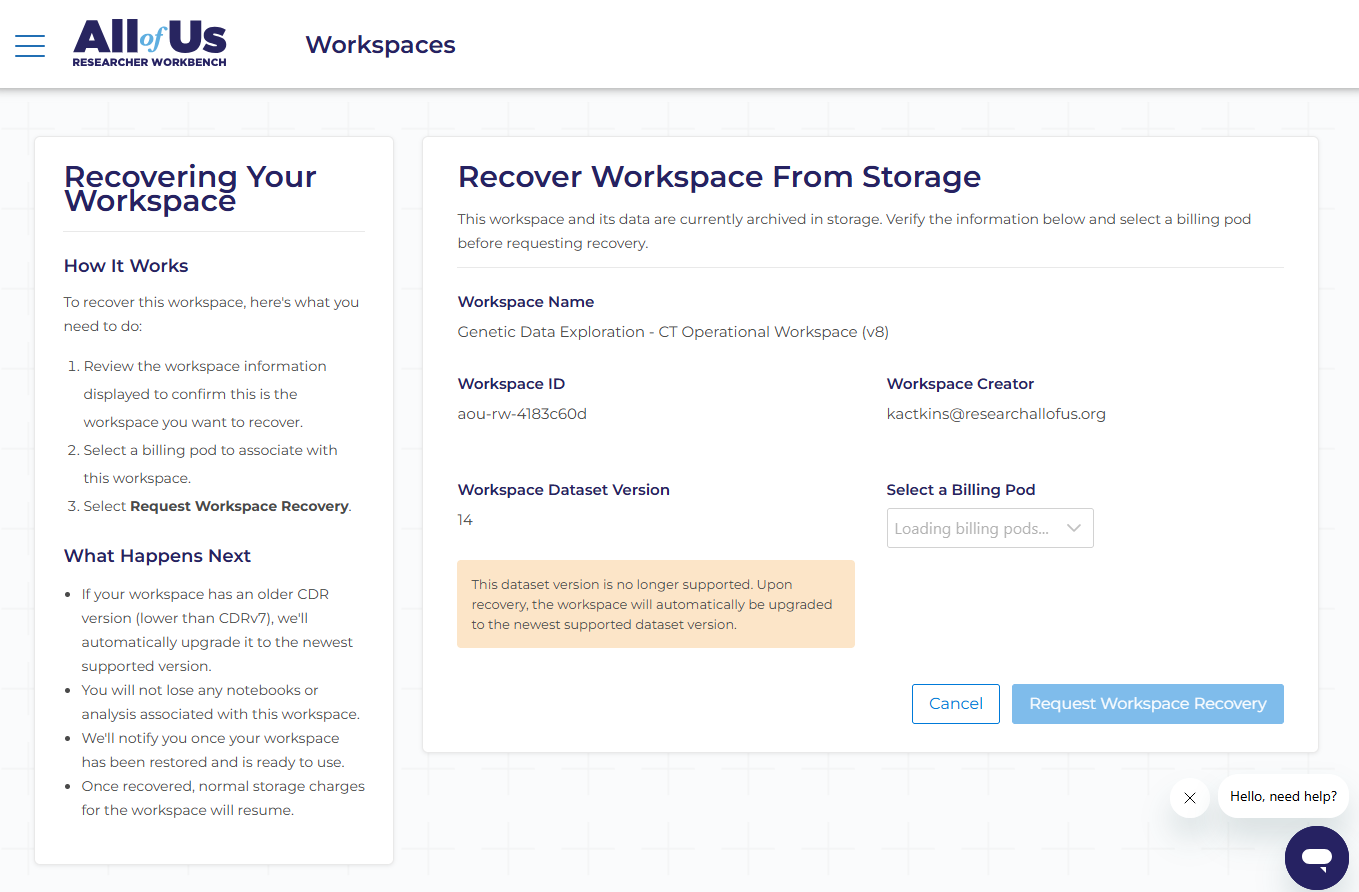Click Request Workspace Recovery button

tap(1148, 704)
